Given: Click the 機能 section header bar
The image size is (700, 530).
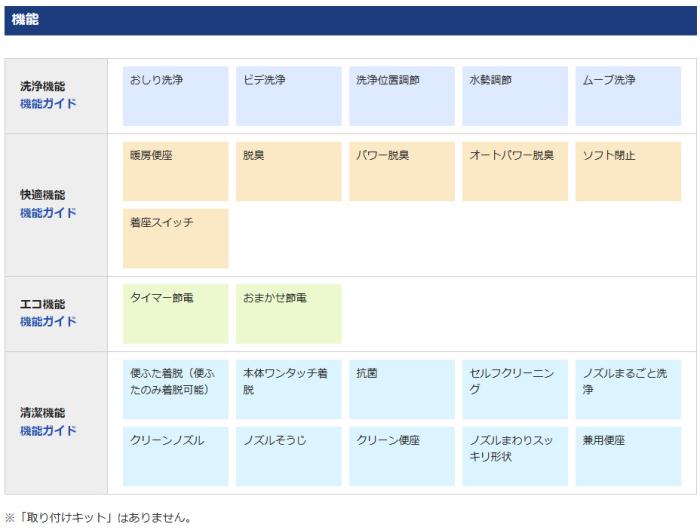Looking at the screenshot, I should (350, 20).
